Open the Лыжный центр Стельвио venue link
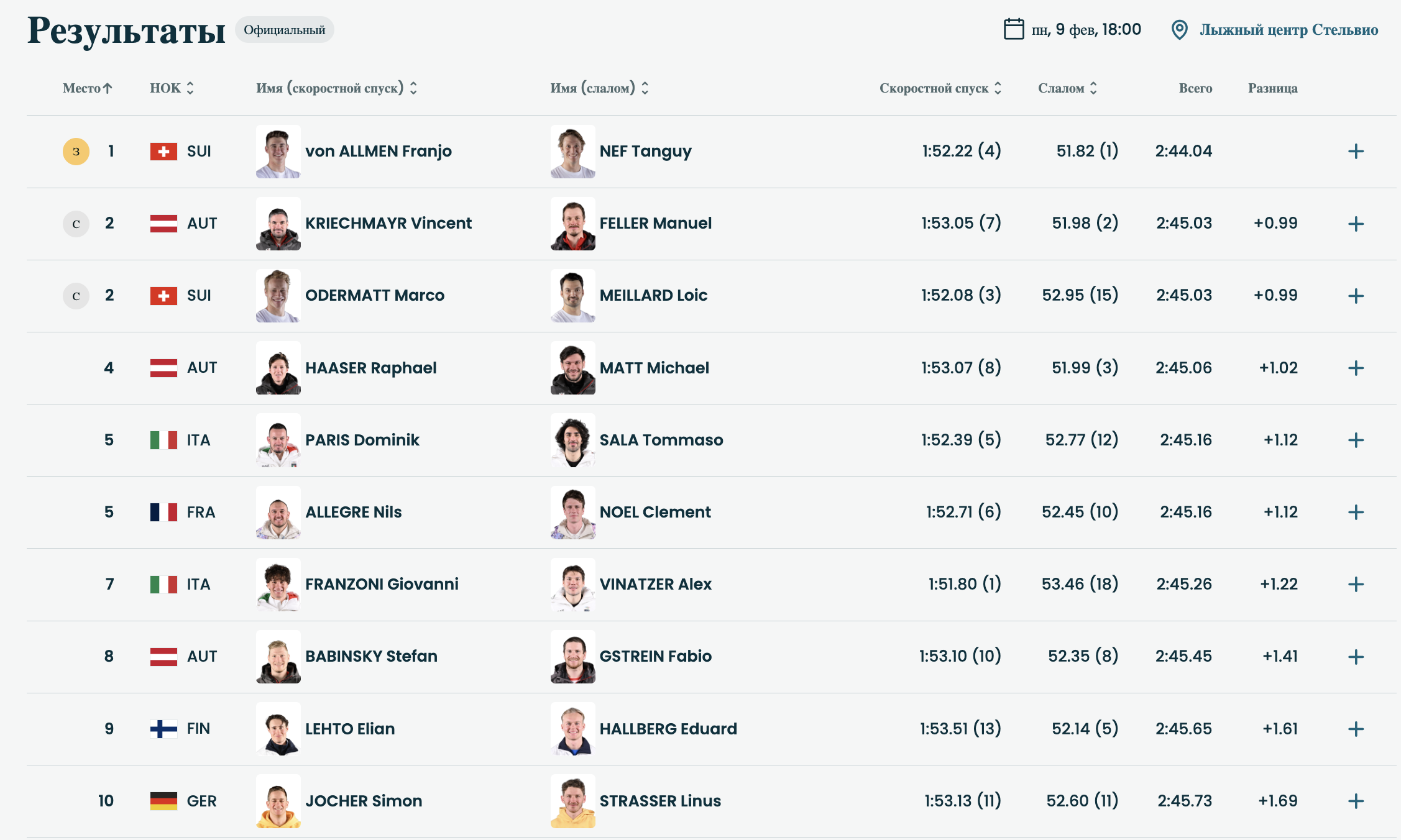Screen dimensions: 1401x840 (x=1288, y=30)
